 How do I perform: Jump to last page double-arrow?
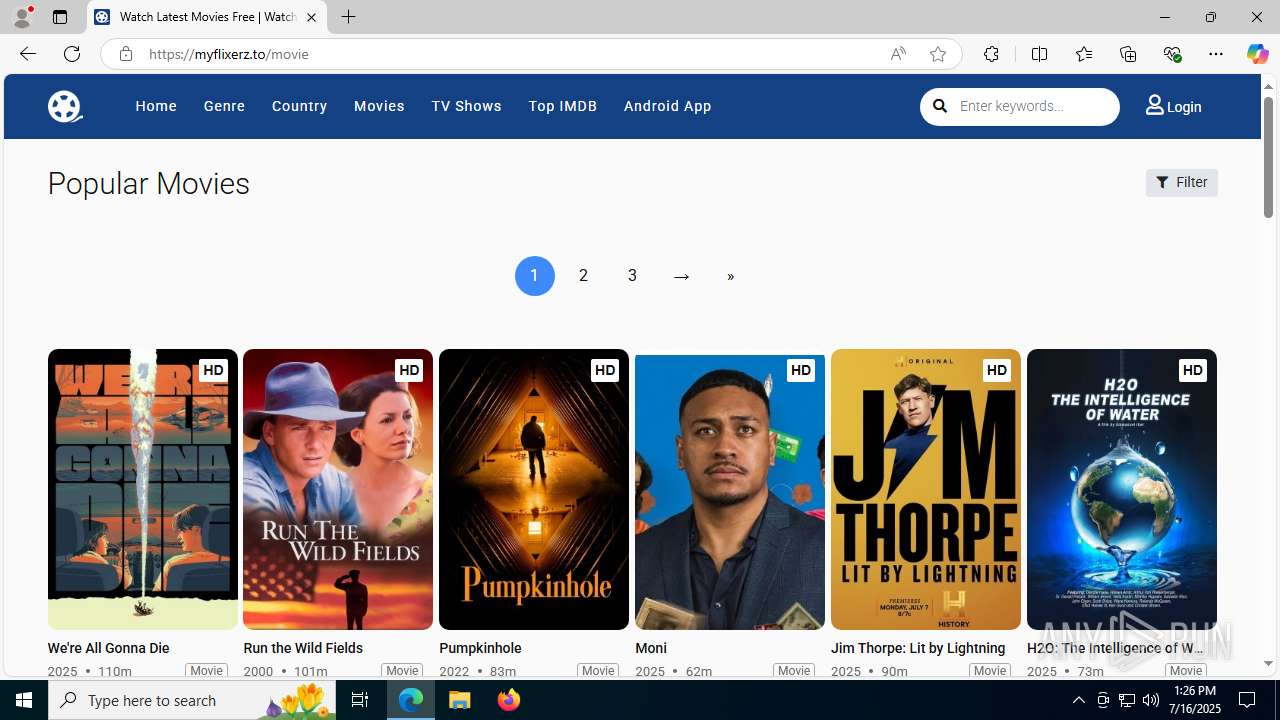[x=730, y=276]
